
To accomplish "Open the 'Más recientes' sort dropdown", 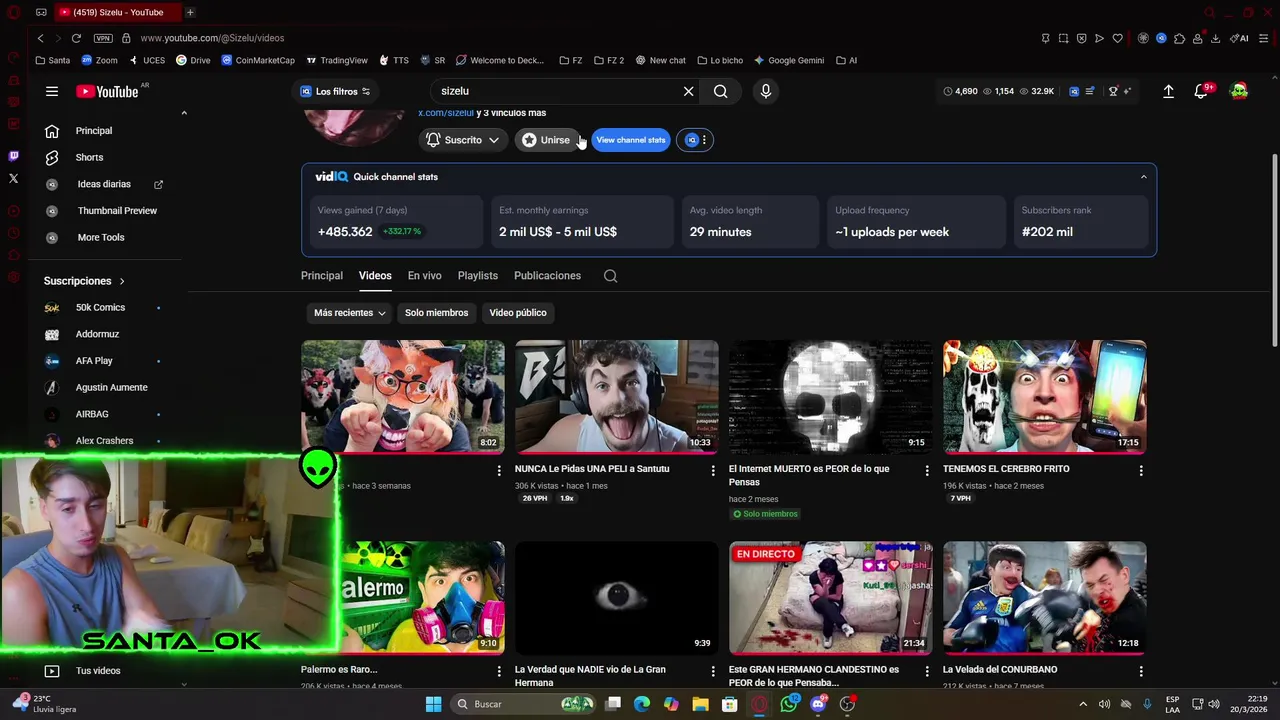I will [349, 313].
